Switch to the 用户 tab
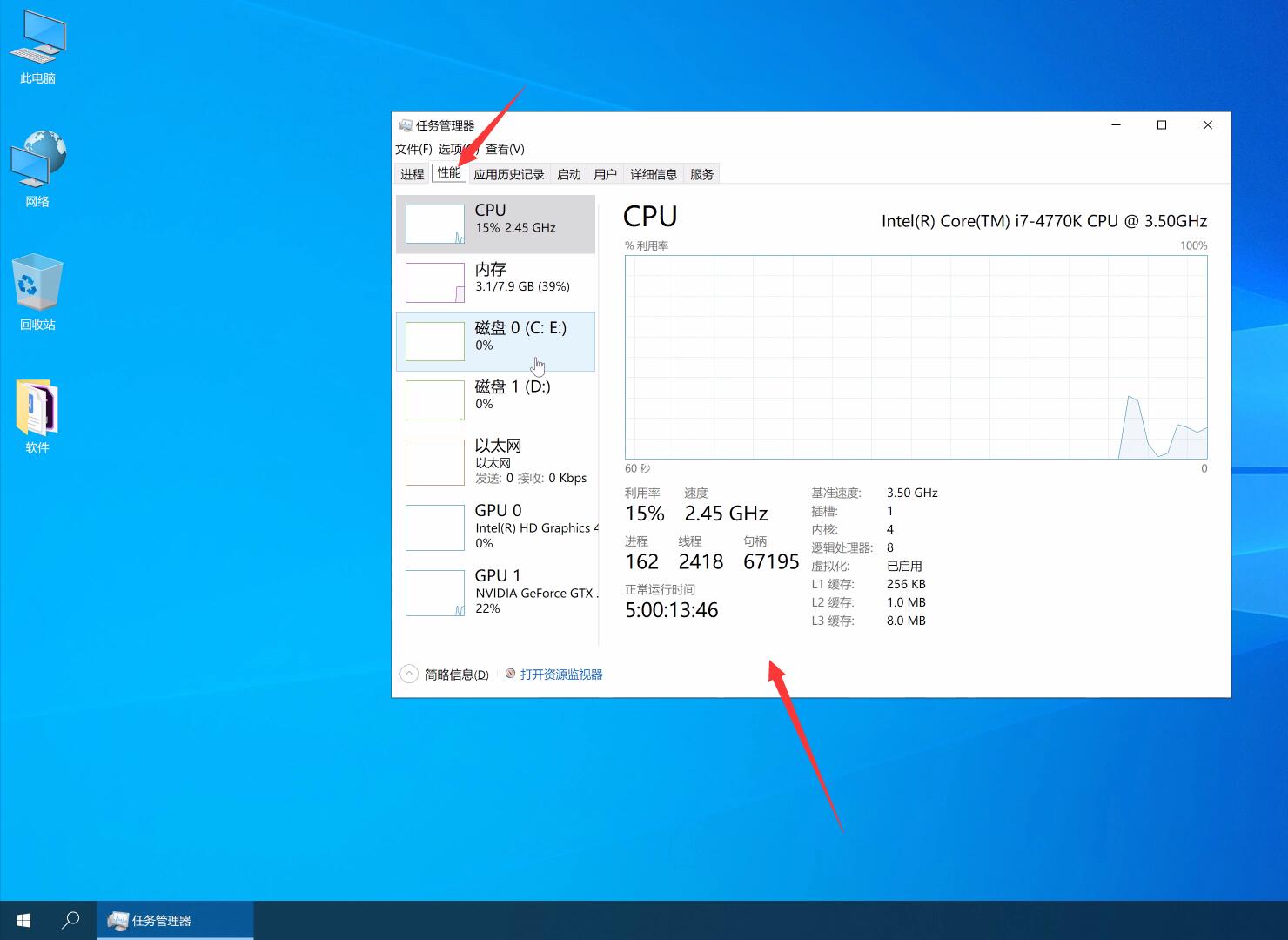This screenshot has width=1288, height=940. (606, 174)
